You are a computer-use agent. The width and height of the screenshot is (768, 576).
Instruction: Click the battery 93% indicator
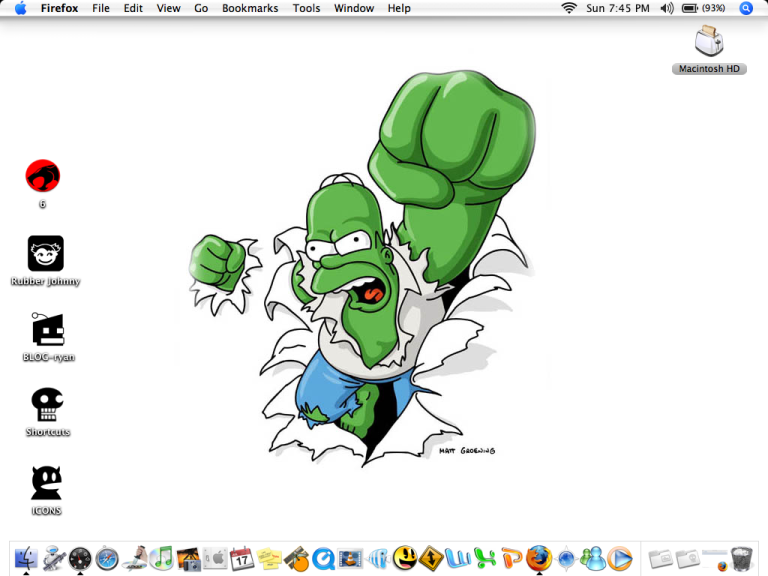pos(704,8)
